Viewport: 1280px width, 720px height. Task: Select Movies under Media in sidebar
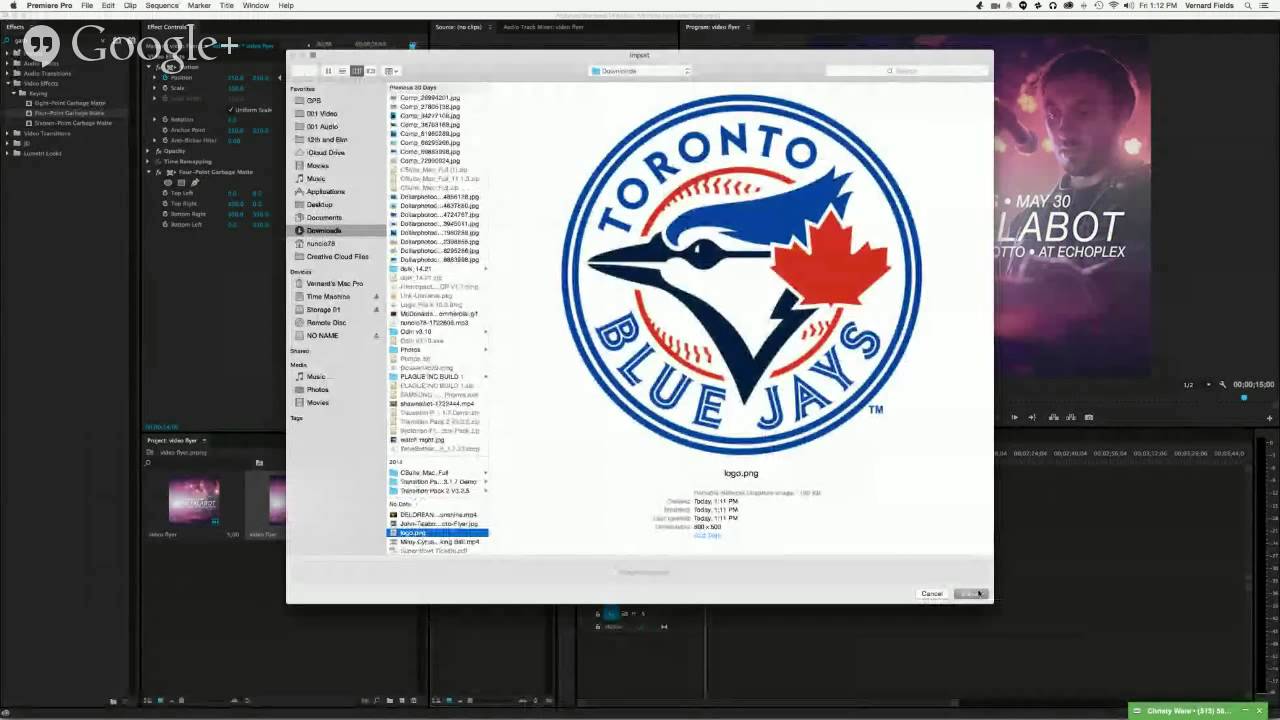[318, 403]
